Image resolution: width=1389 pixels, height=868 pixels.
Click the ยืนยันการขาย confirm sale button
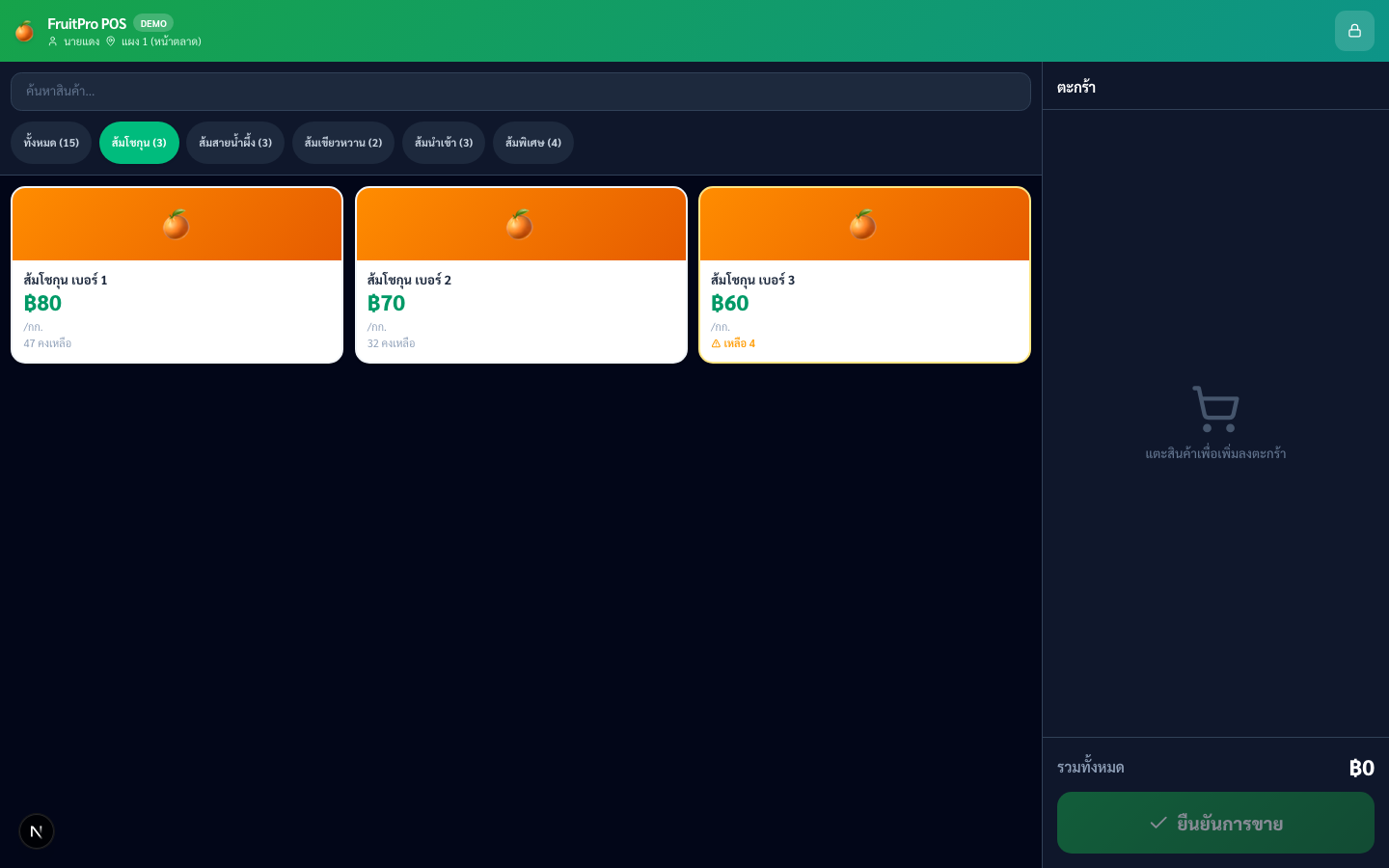pyautogui.click(x=1215, y=823)
